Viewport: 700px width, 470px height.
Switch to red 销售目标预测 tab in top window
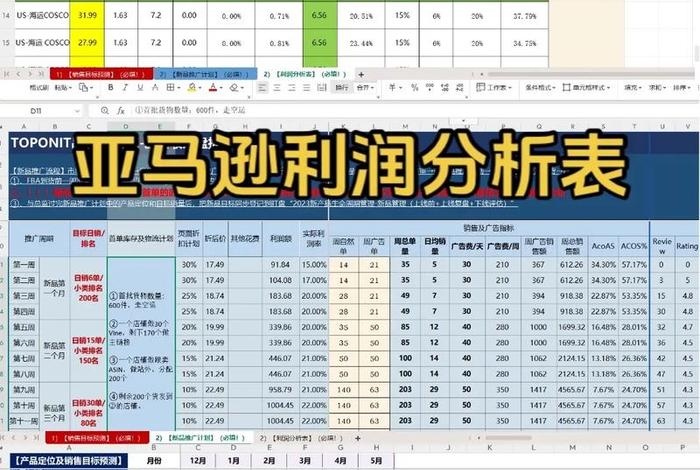coord(101,74)
